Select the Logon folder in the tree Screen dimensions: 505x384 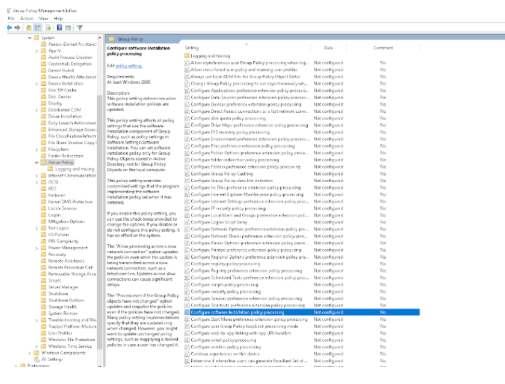click(x=54, y=215)
